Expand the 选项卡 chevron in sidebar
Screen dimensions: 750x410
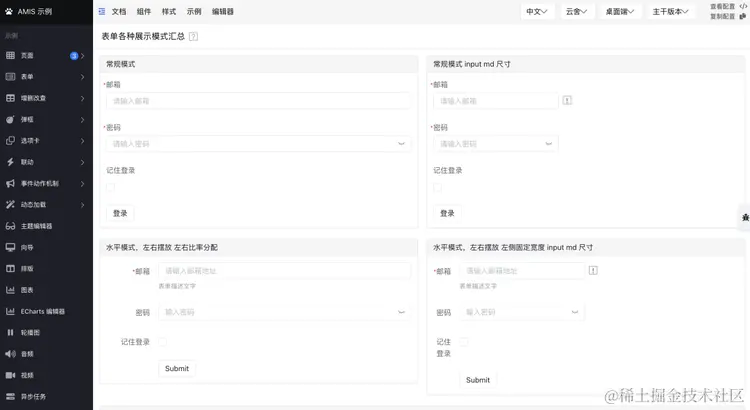pos(82,141)
